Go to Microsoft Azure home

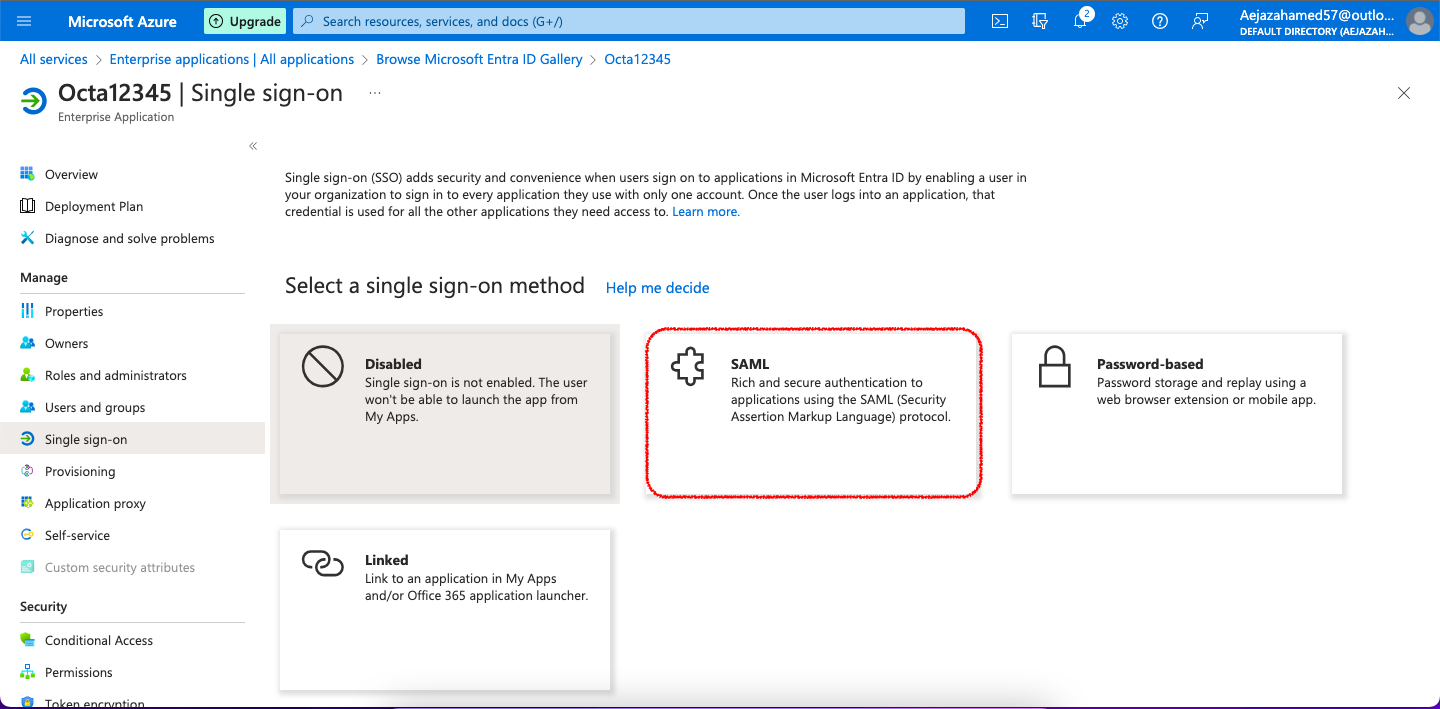(122, 21)
